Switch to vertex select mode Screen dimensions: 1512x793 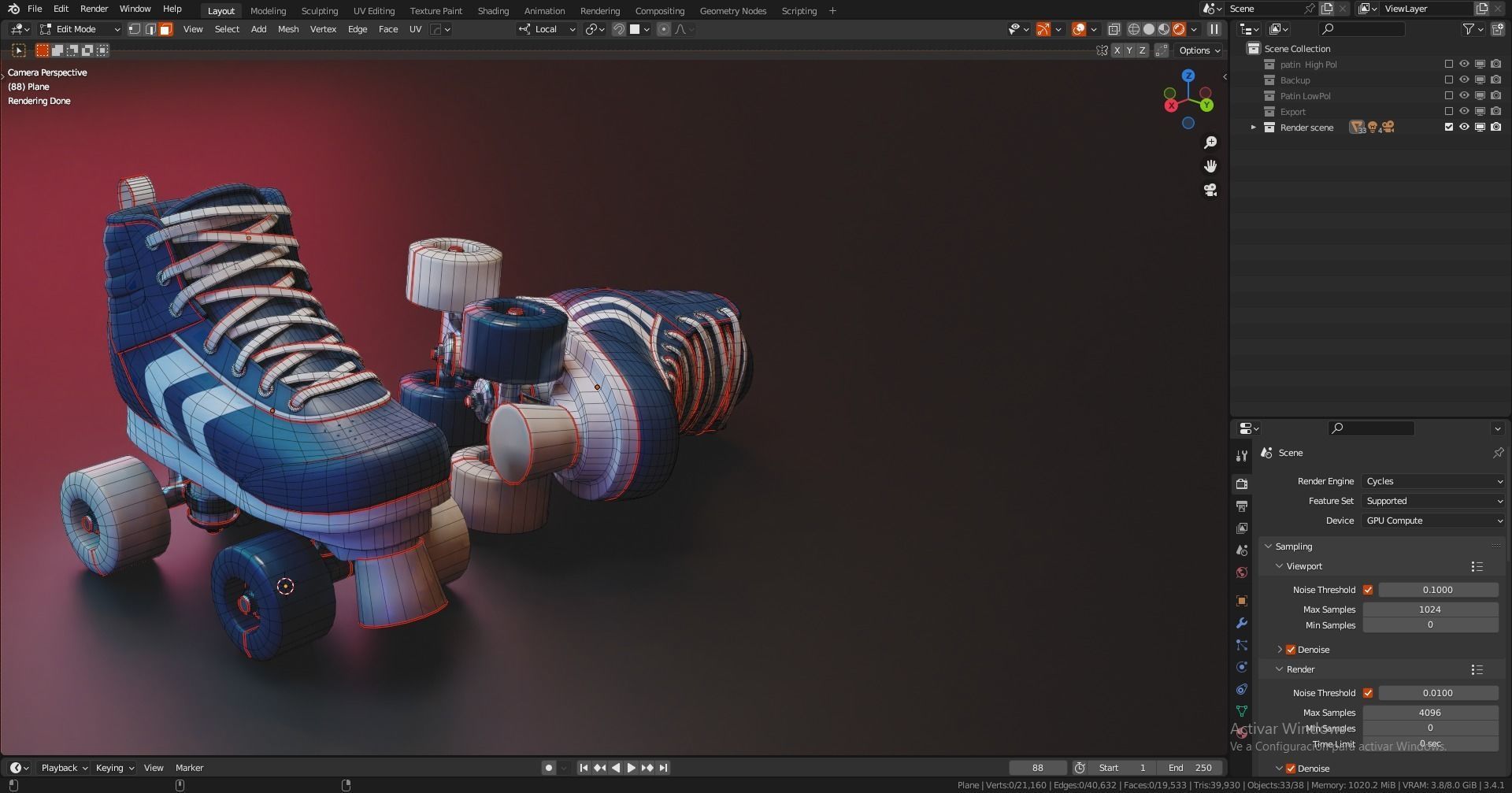pyautogui.click(x=135, y=29)
